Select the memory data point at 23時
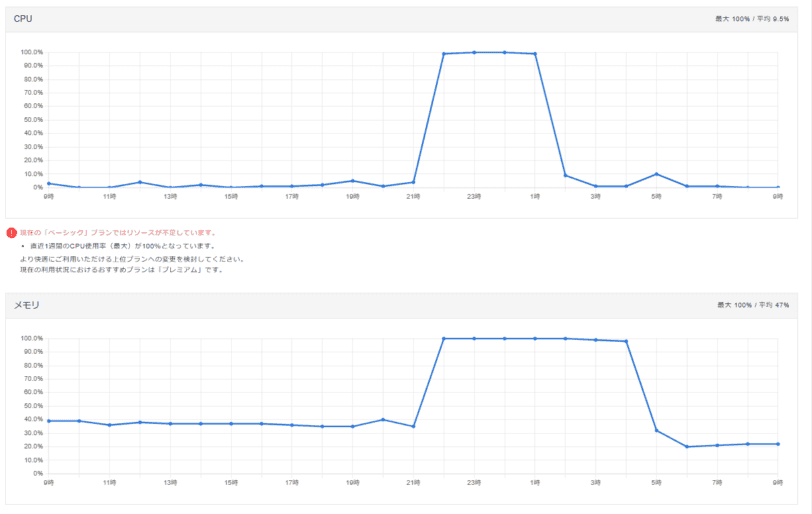The height and width of the screenshot is (514, 812). (x=474, y=338)
